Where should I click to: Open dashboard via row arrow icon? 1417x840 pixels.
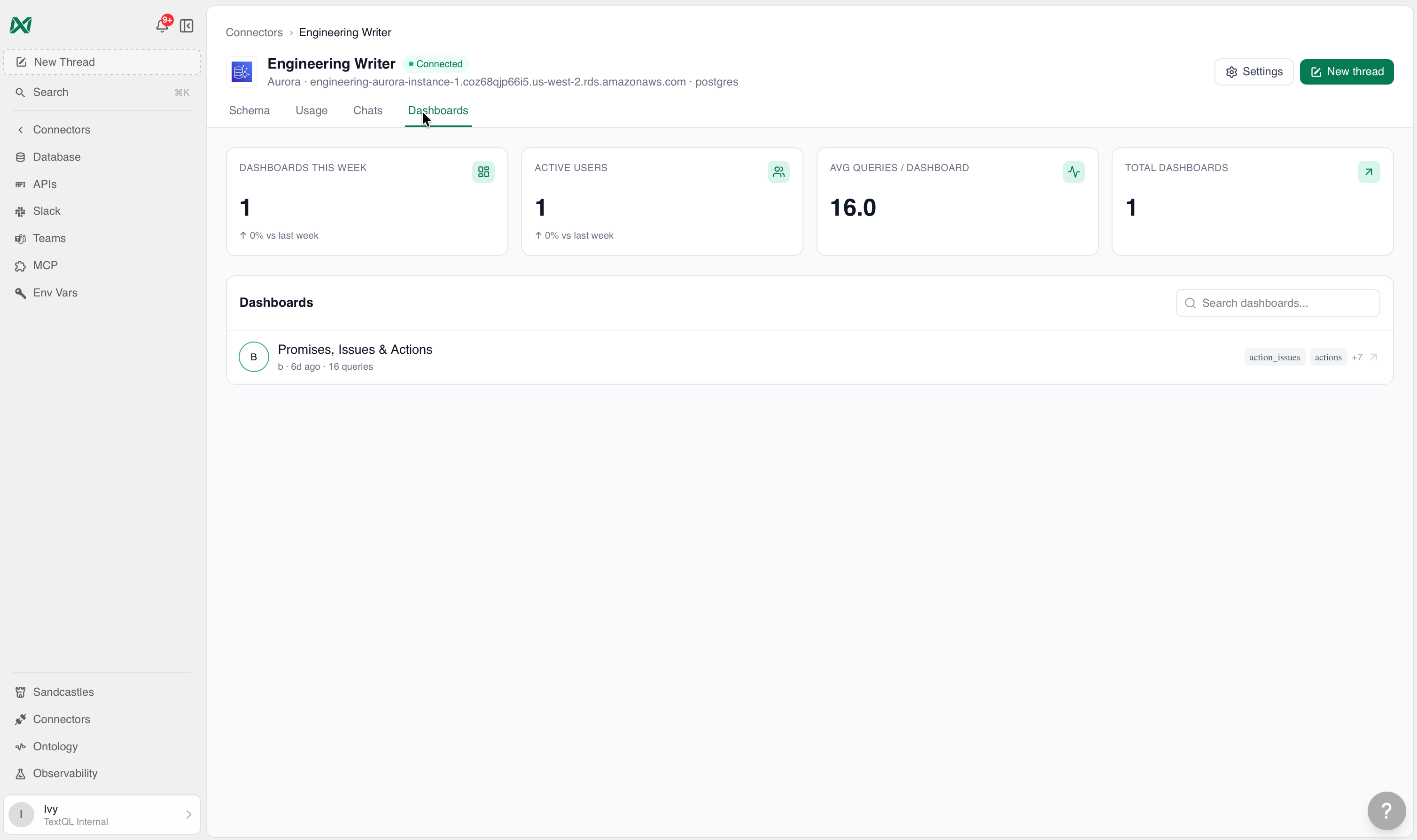(1373, 357)
